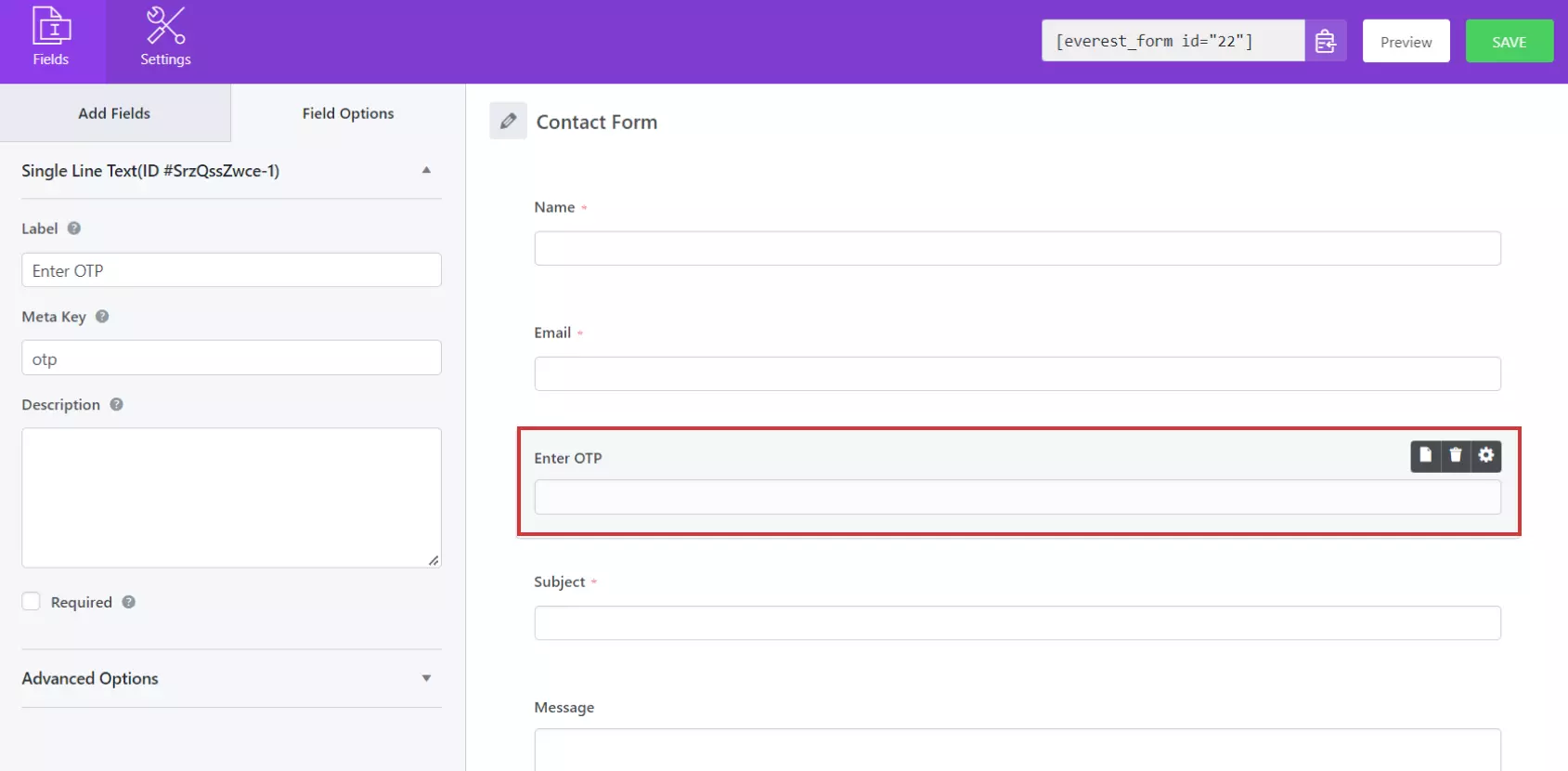Delete the Enter OTP field
1568x771 pixels.
[1456, 455]
